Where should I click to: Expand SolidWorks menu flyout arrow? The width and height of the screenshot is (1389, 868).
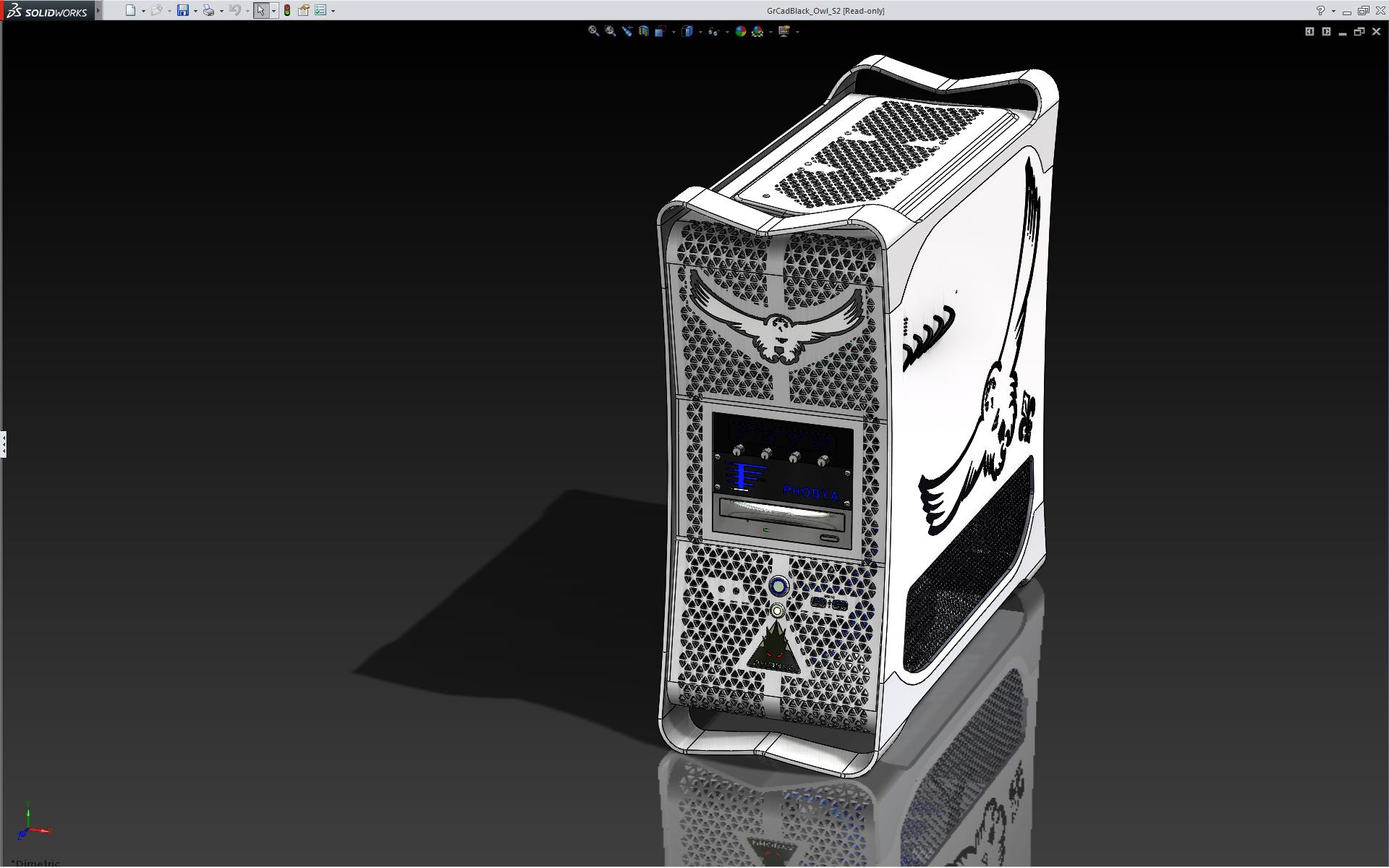point(98,10)
